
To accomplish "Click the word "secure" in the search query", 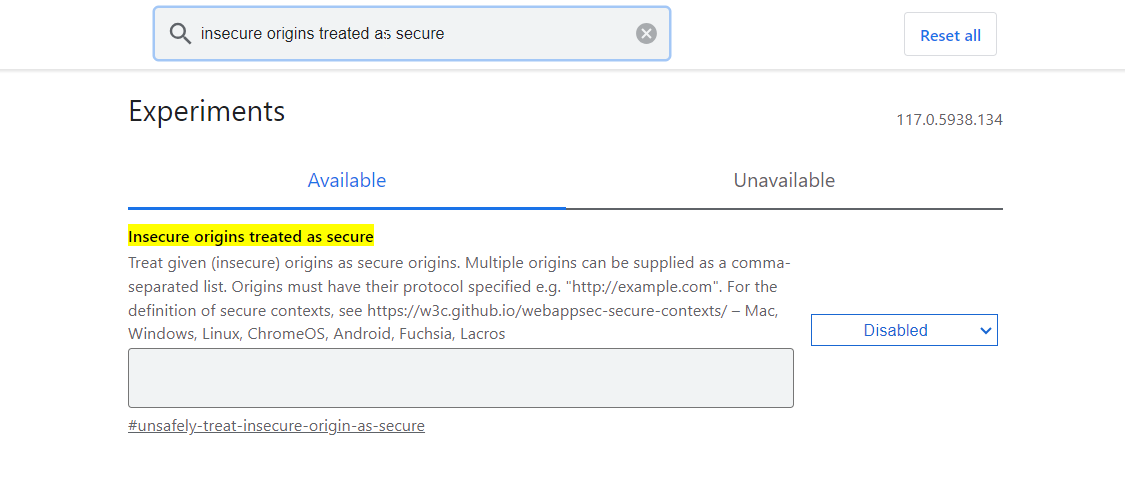I will 420,34.
